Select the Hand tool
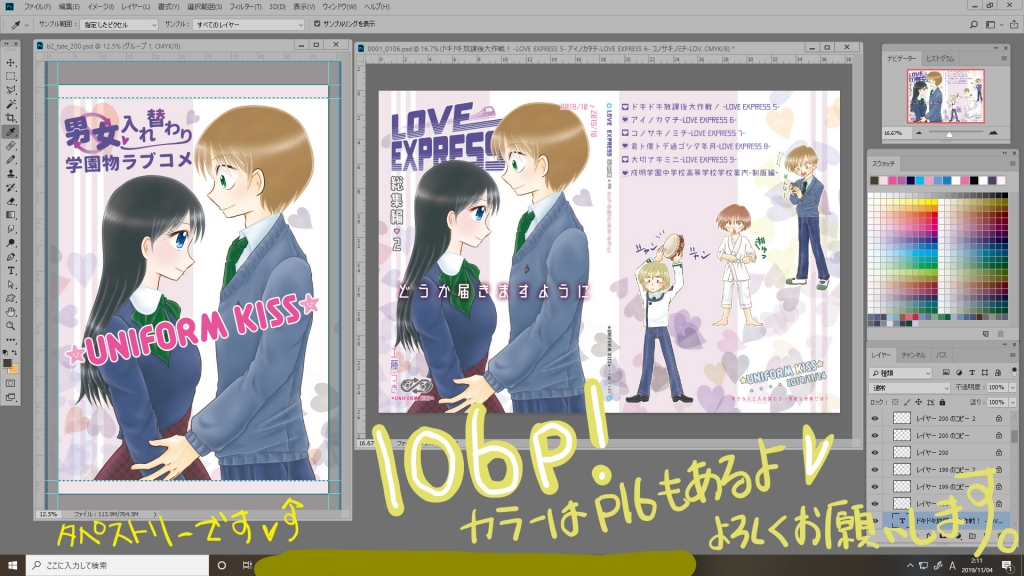This screenshot has width=1024, height=576. click(x=11, y=312)
